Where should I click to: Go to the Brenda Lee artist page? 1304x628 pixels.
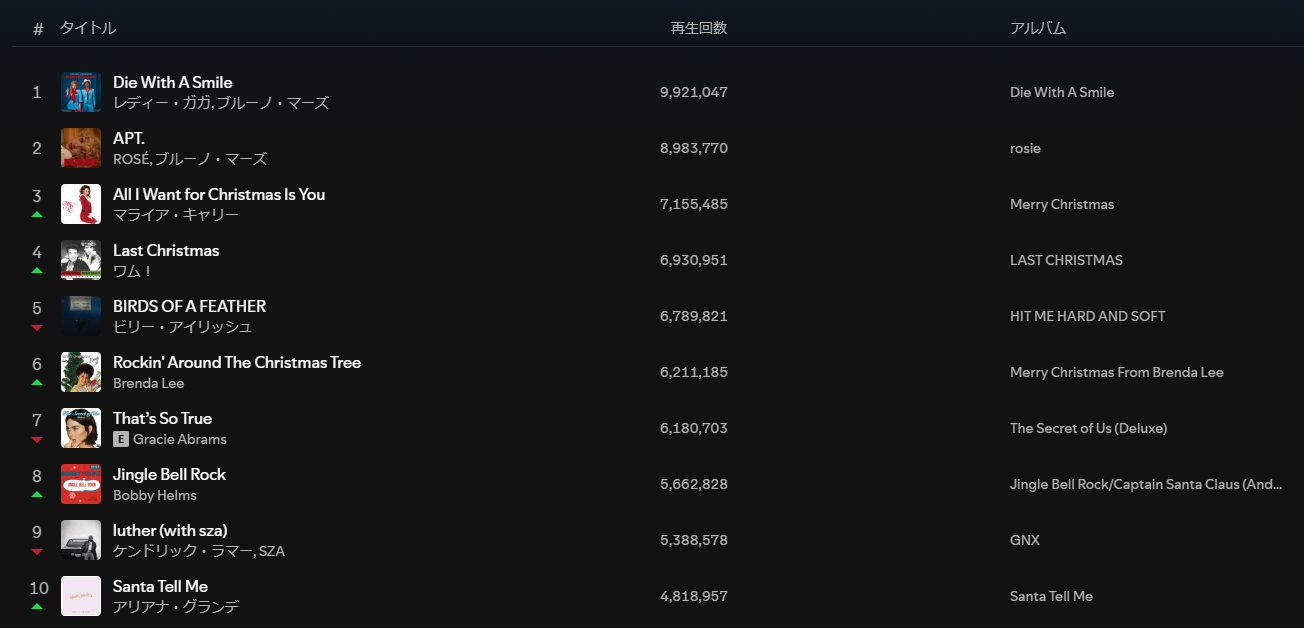tap(149, 383)
